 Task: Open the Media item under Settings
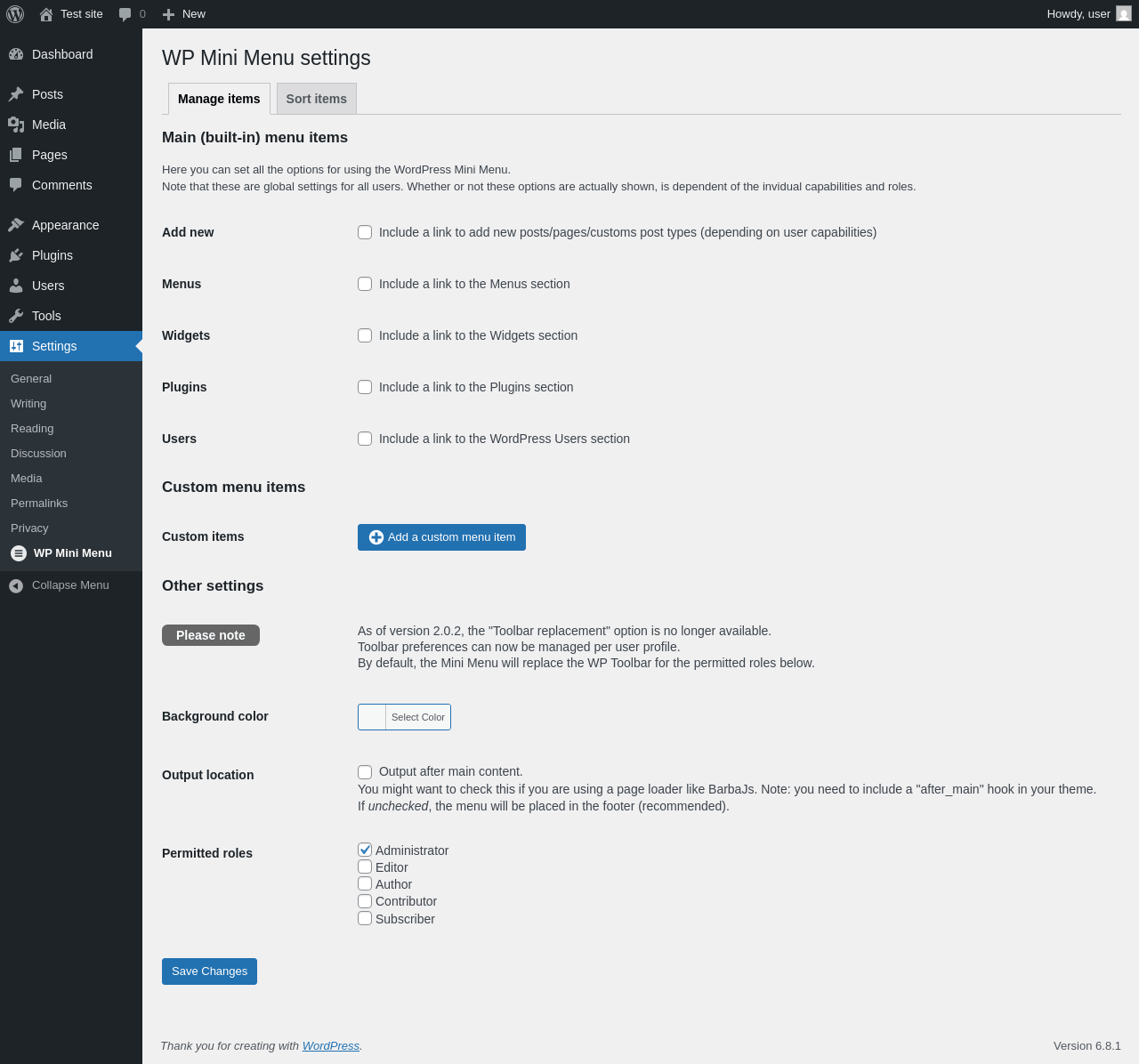tap(27, 478)
